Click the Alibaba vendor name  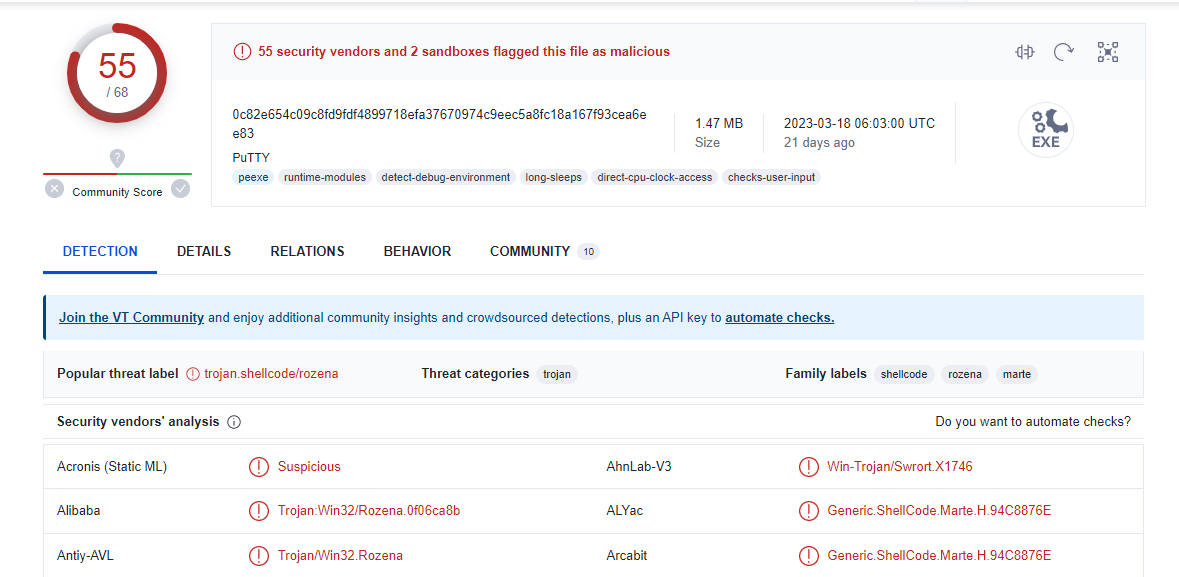(x=79, y=511)
